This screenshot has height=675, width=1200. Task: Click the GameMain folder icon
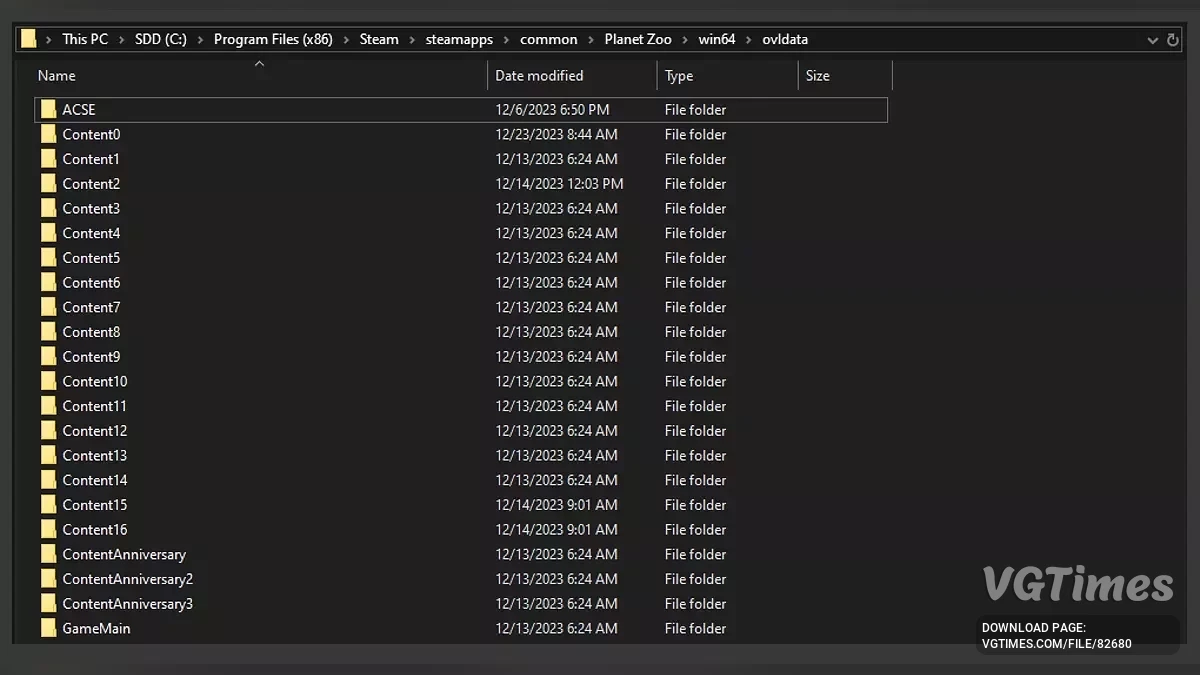pyautogui.click(x=48, y=628)
